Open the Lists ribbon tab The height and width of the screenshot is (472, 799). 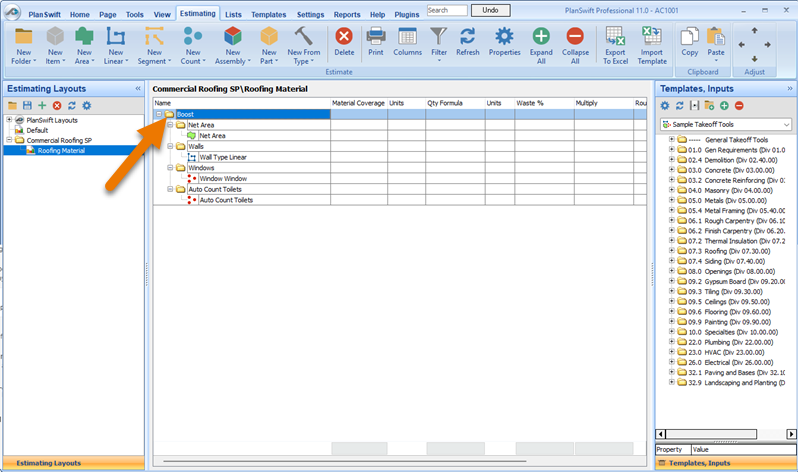[x=233, y=15]
